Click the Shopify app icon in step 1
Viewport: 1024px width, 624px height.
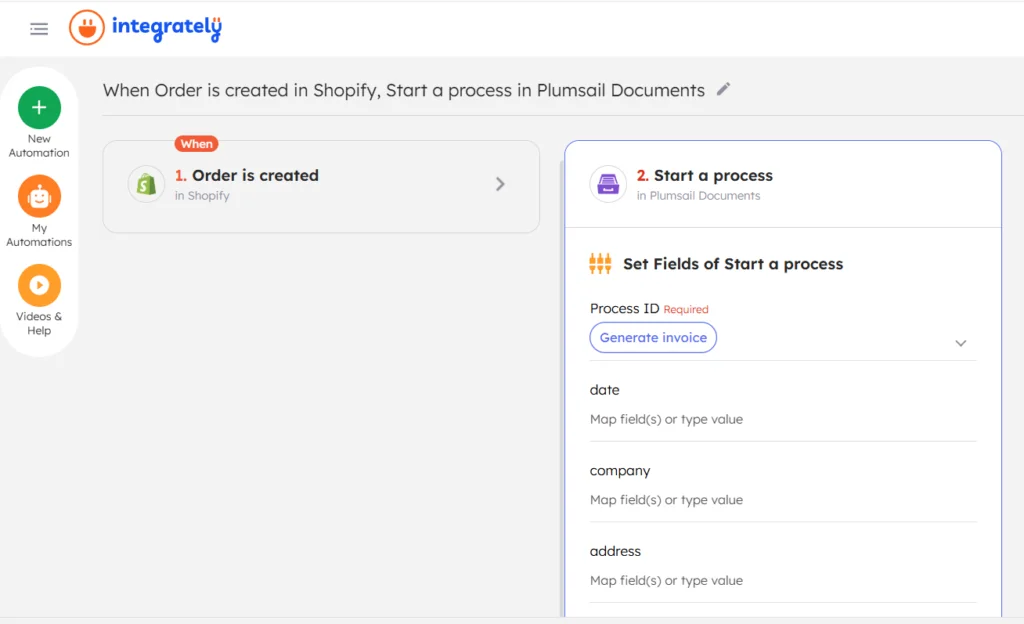click(x=146, y=186)
